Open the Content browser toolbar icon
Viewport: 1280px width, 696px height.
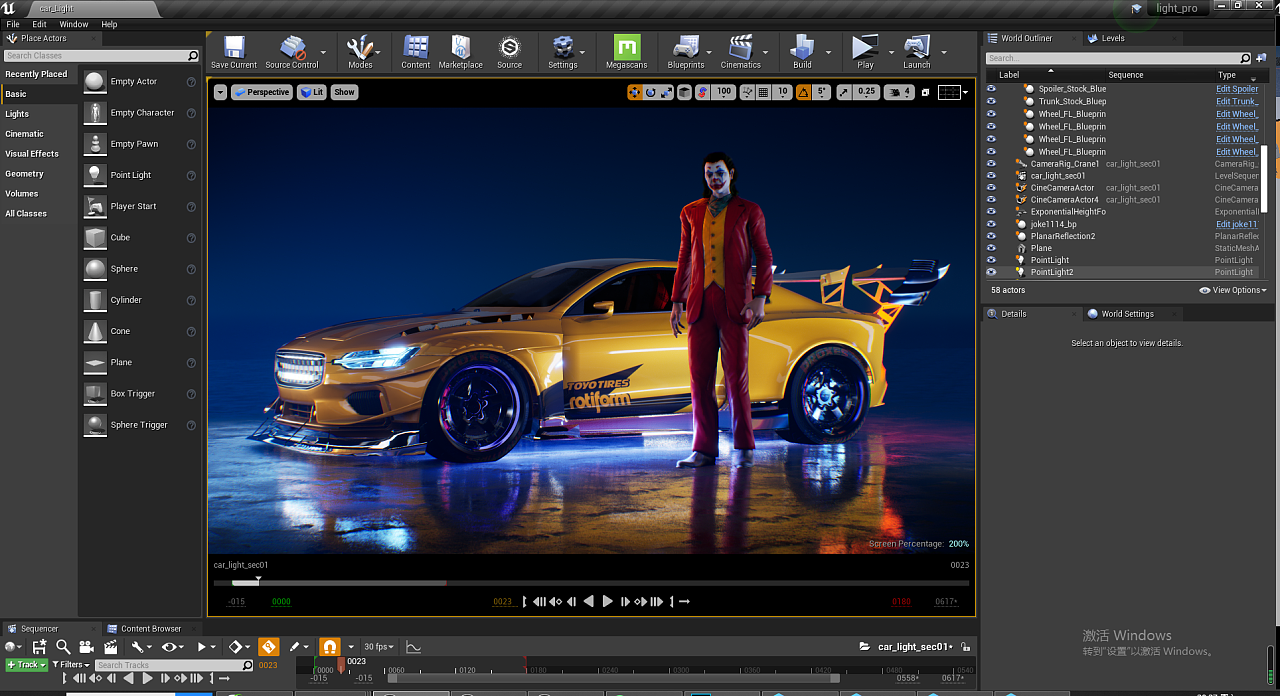[x=416, y=52]
